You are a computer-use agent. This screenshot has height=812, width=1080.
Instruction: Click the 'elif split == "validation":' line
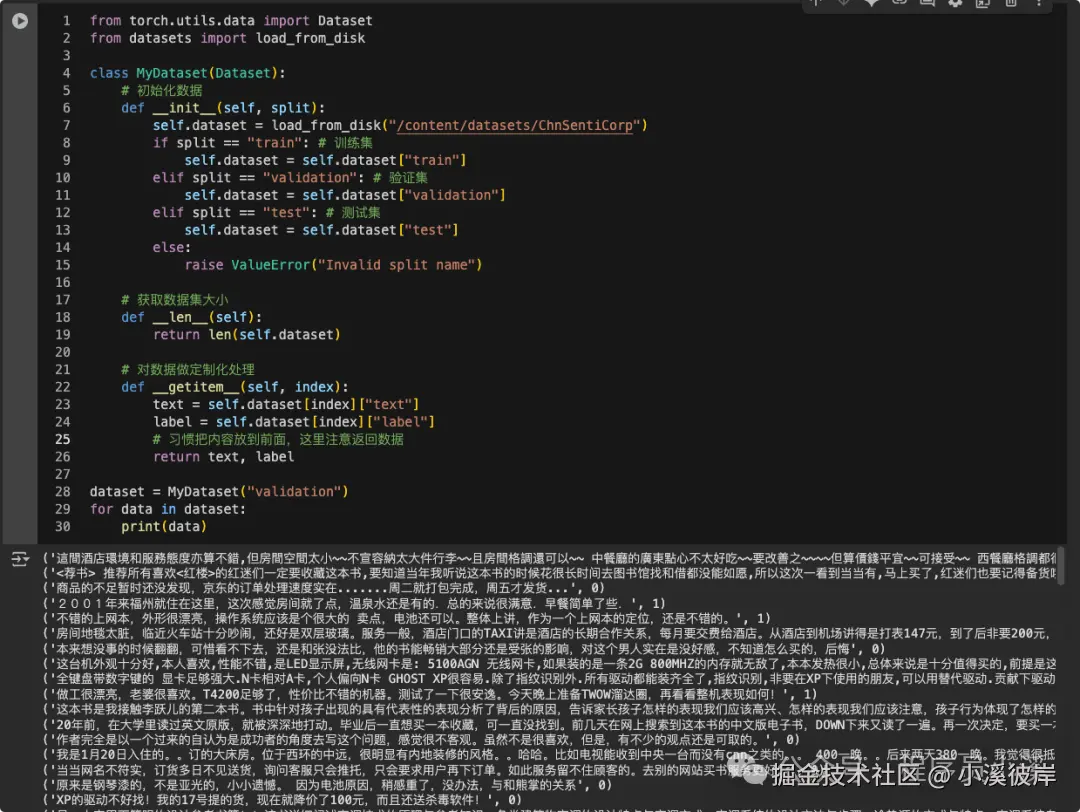point(290,178)
